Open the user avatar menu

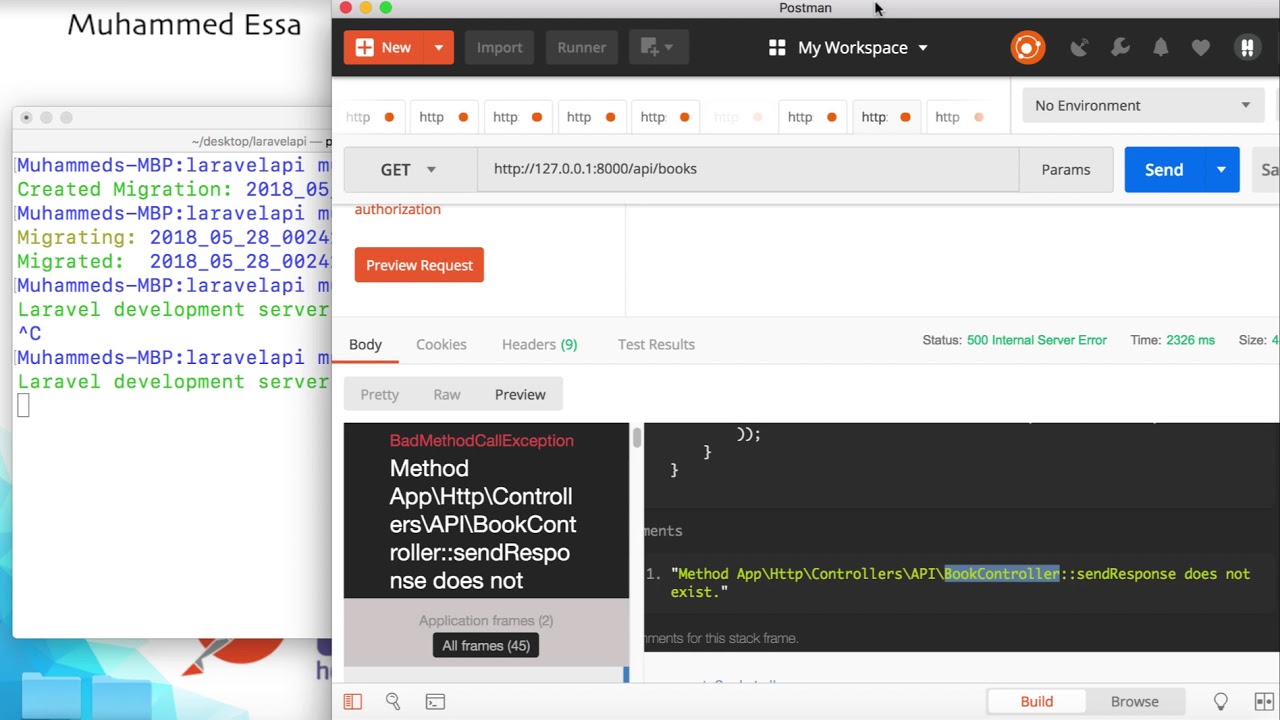1247,47
